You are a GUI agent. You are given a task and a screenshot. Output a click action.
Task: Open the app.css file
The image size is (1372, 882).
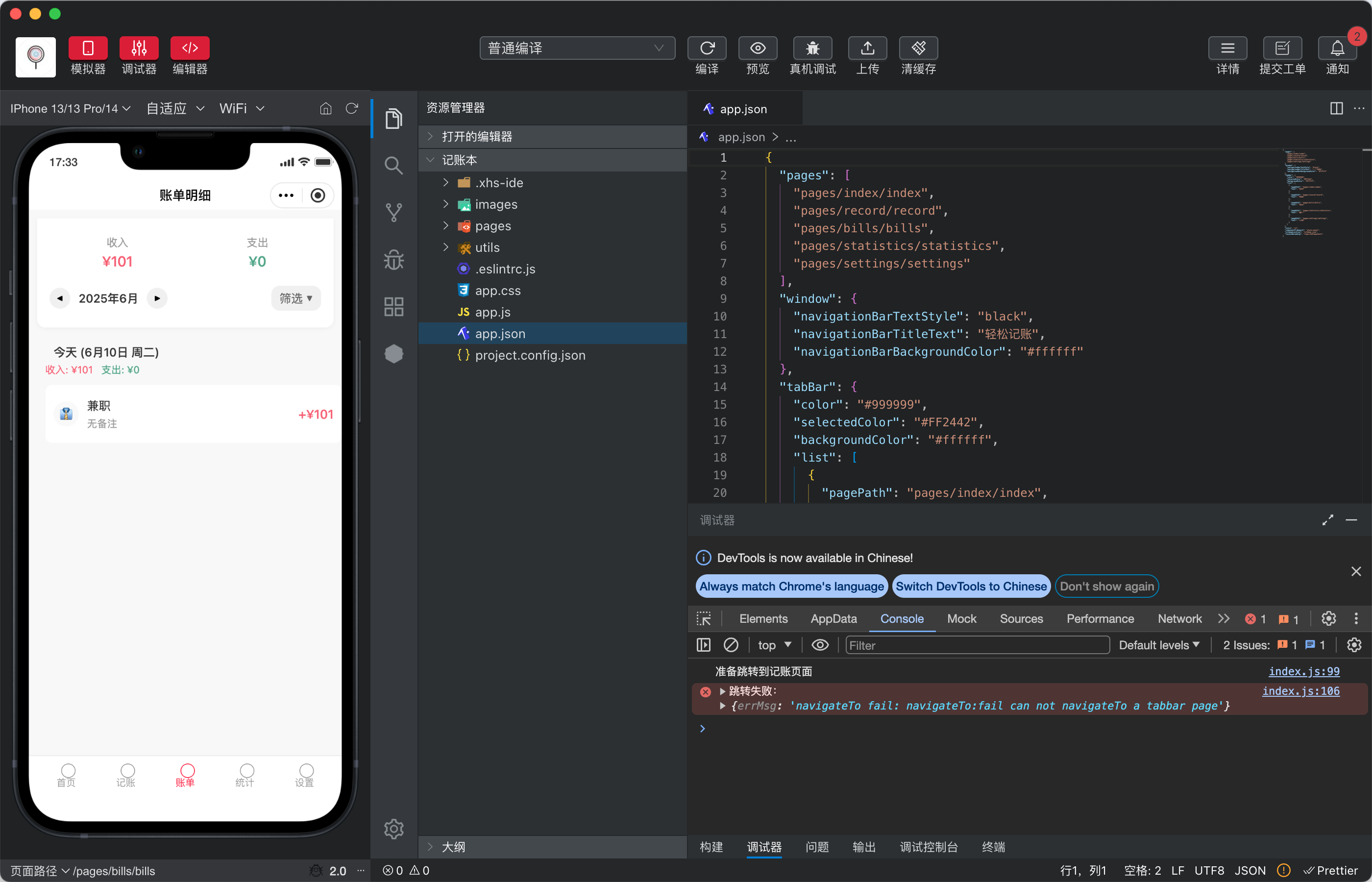[553, 291]
